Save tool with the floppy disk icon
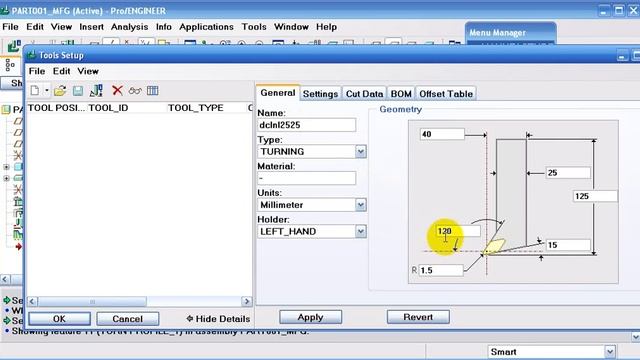 coord(78,91)
